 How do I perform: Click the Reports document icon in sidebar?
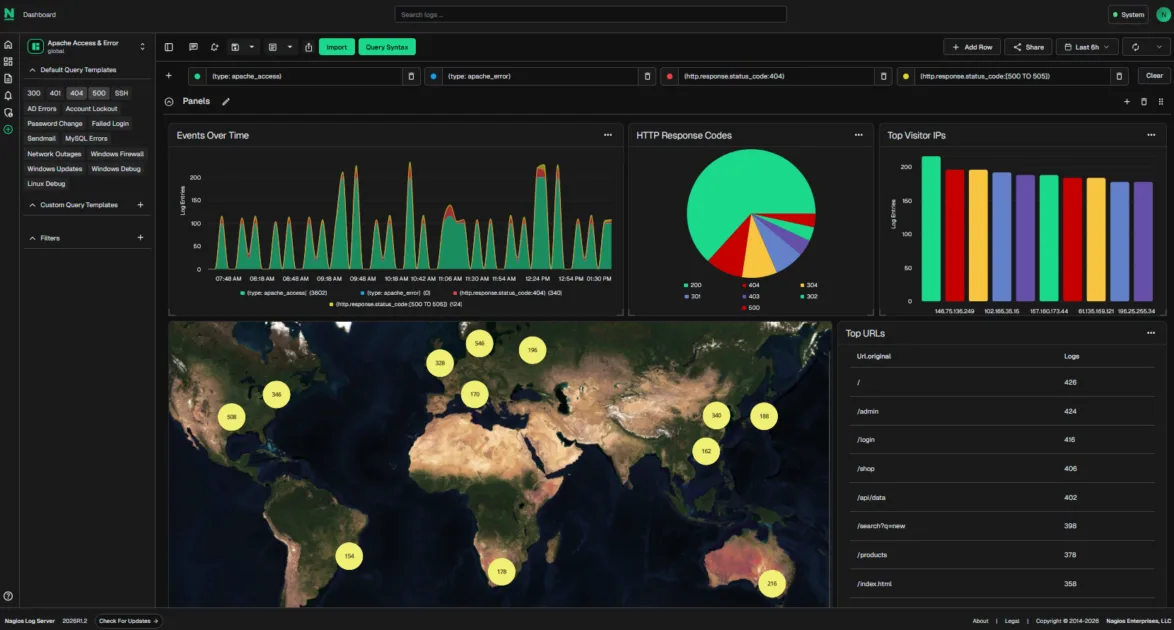9,80
